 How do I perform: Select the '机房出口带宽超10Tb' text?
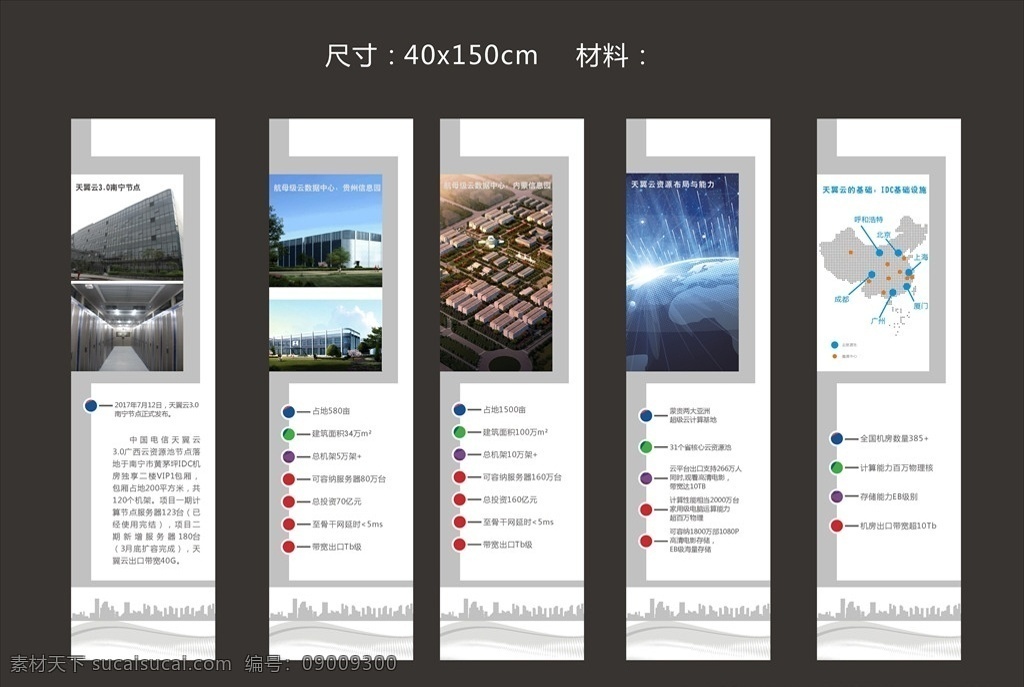point(898,525)
